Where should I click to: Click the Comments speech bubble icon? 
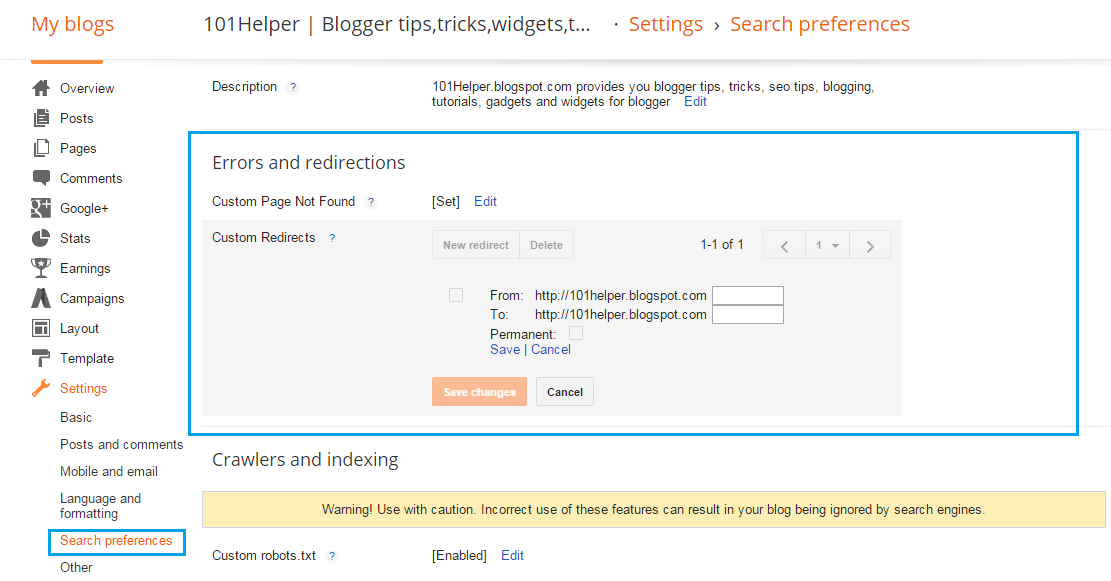[41, 178]
